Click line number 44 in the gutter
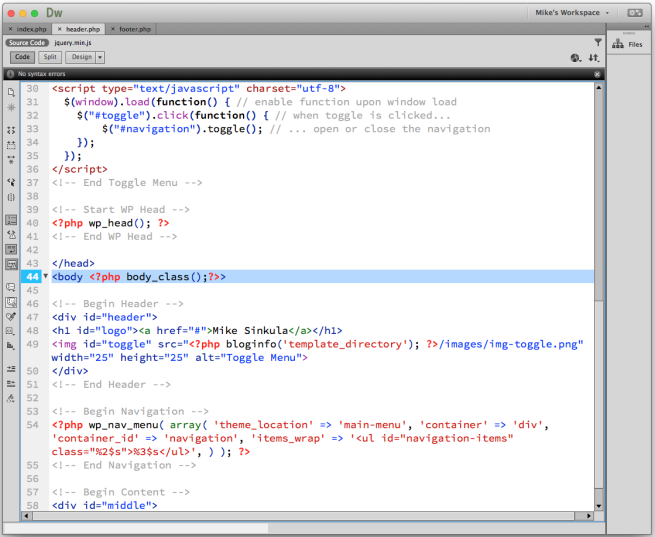 [x=32, y=276]
